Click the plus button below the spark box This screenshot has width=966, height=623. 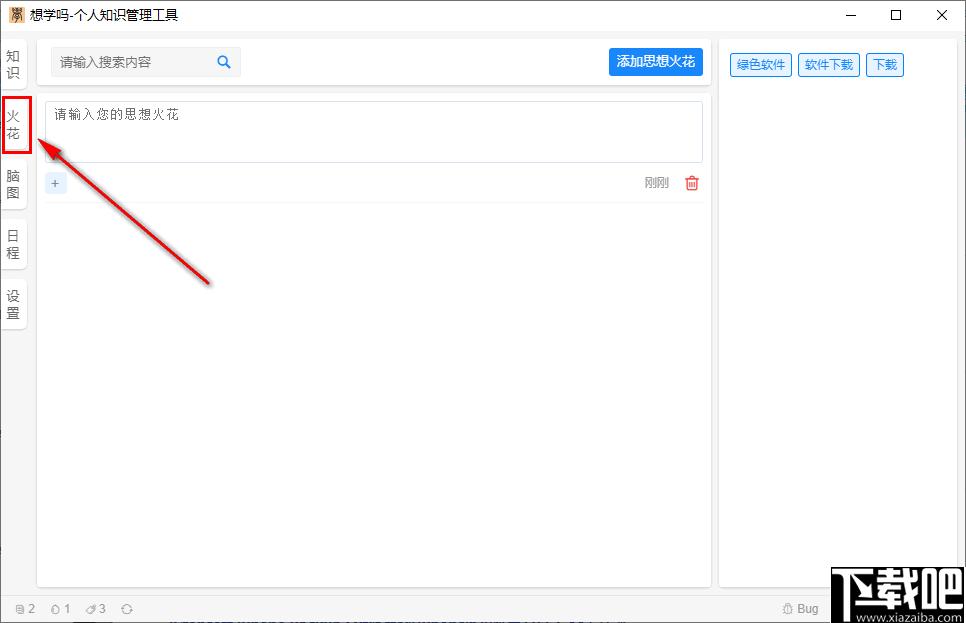click(55, 183)
